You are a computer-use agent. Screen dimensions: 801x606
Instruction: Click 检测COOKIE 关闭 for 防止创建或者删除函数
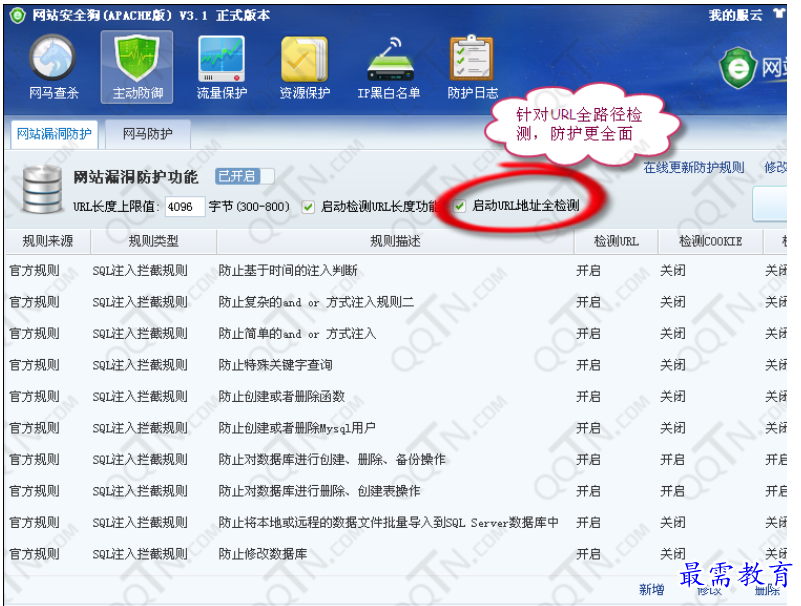pos(673,397)
